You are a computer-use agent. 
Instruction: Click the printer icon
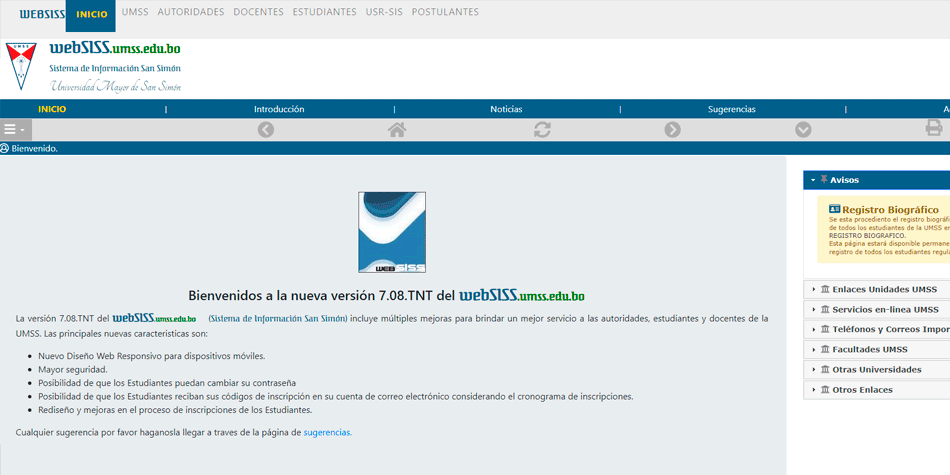[934, 128]
